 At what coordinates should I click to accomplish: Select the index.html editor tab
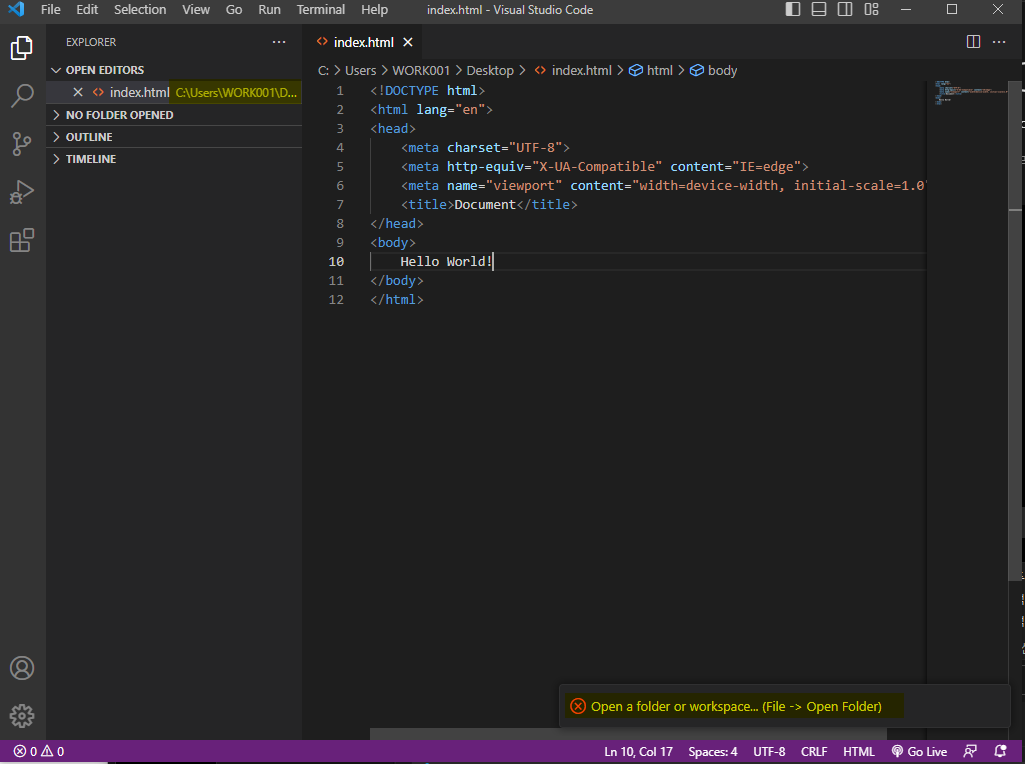[363, 42]
